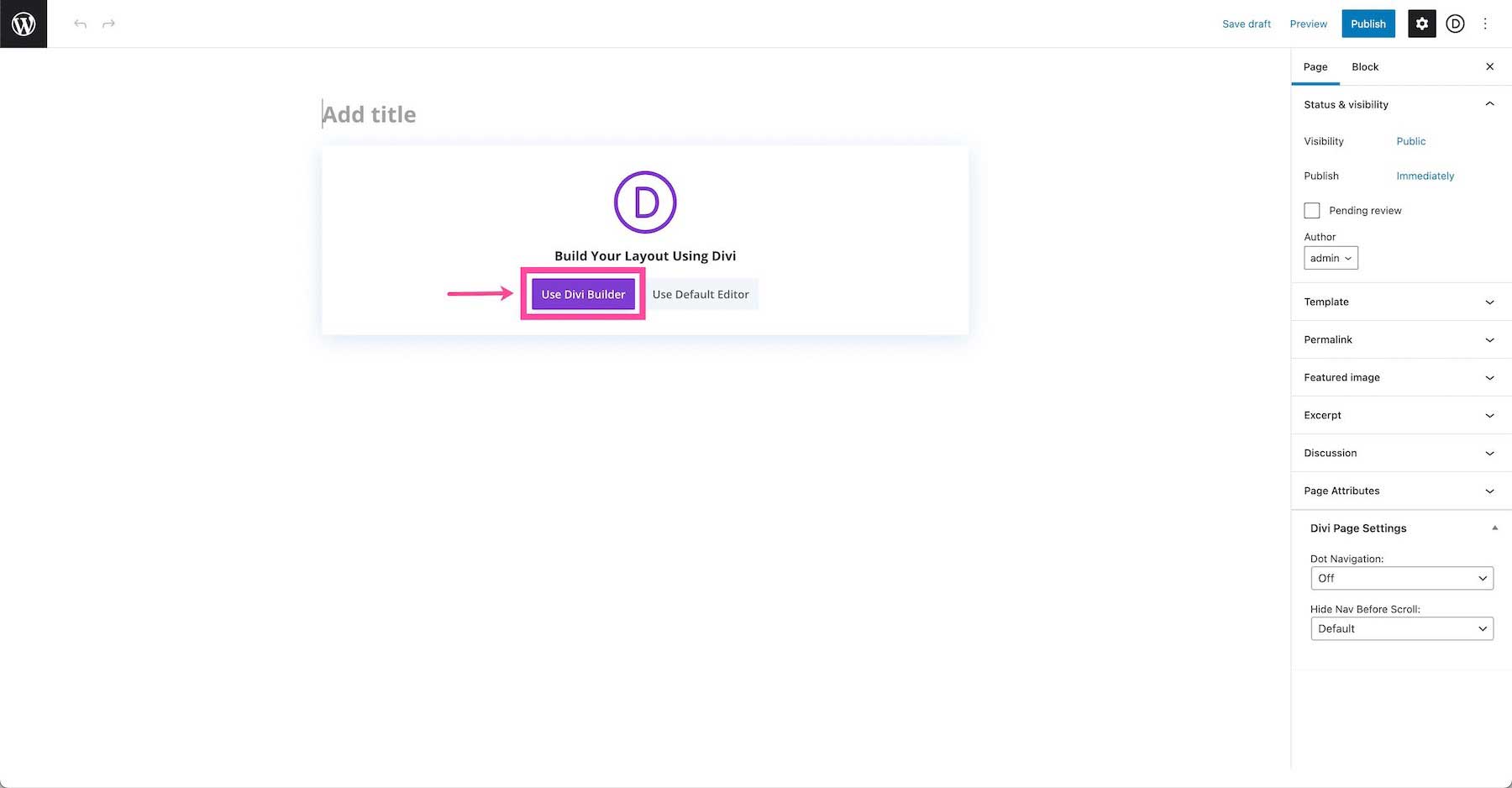The image size is (1512, 788).
Task: Check the Pending review checkbox
Action: (1312, 210)
